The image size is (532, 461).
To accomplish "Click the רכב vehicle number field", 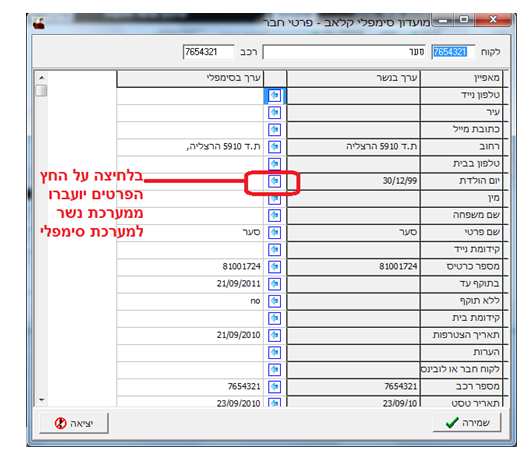I will coord(208,52).
